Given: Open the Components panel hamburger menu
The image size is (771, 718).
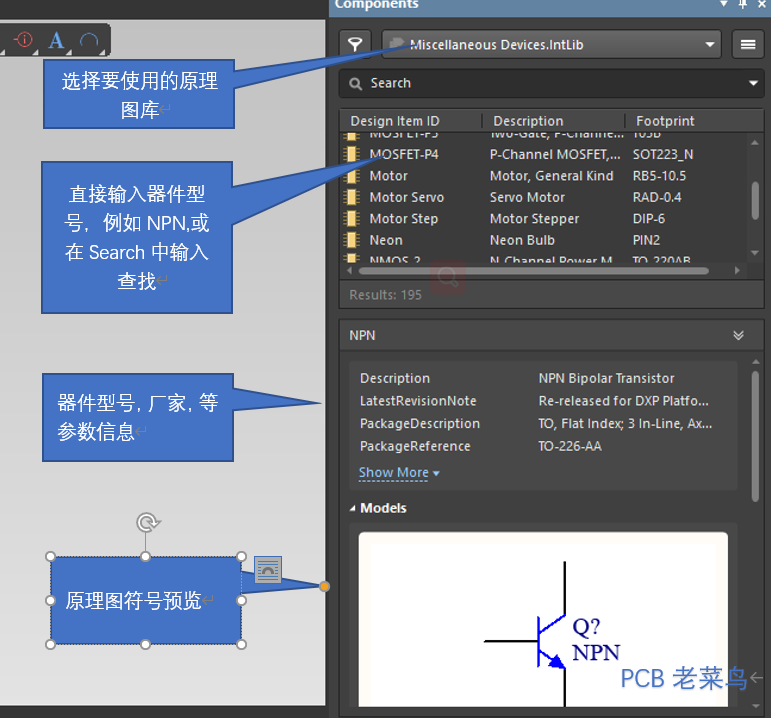Looking at the screenshot, I should [x=746, y=44].
